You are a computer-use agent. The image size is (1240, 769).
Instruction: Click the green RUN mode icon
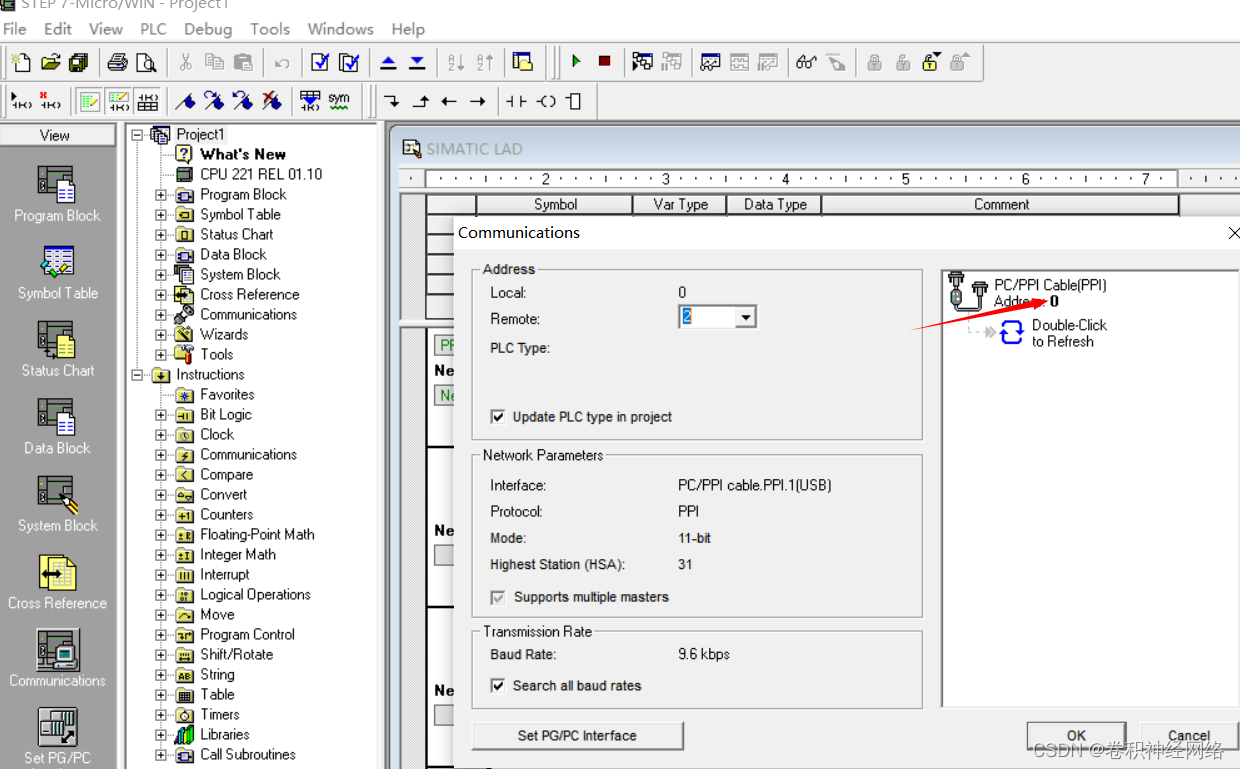point(576,62)
